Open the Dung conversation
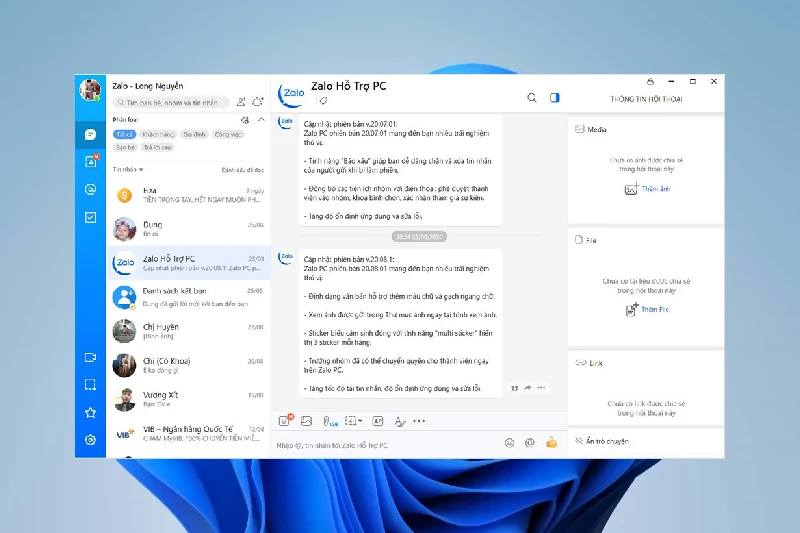 tap(188, 229)
